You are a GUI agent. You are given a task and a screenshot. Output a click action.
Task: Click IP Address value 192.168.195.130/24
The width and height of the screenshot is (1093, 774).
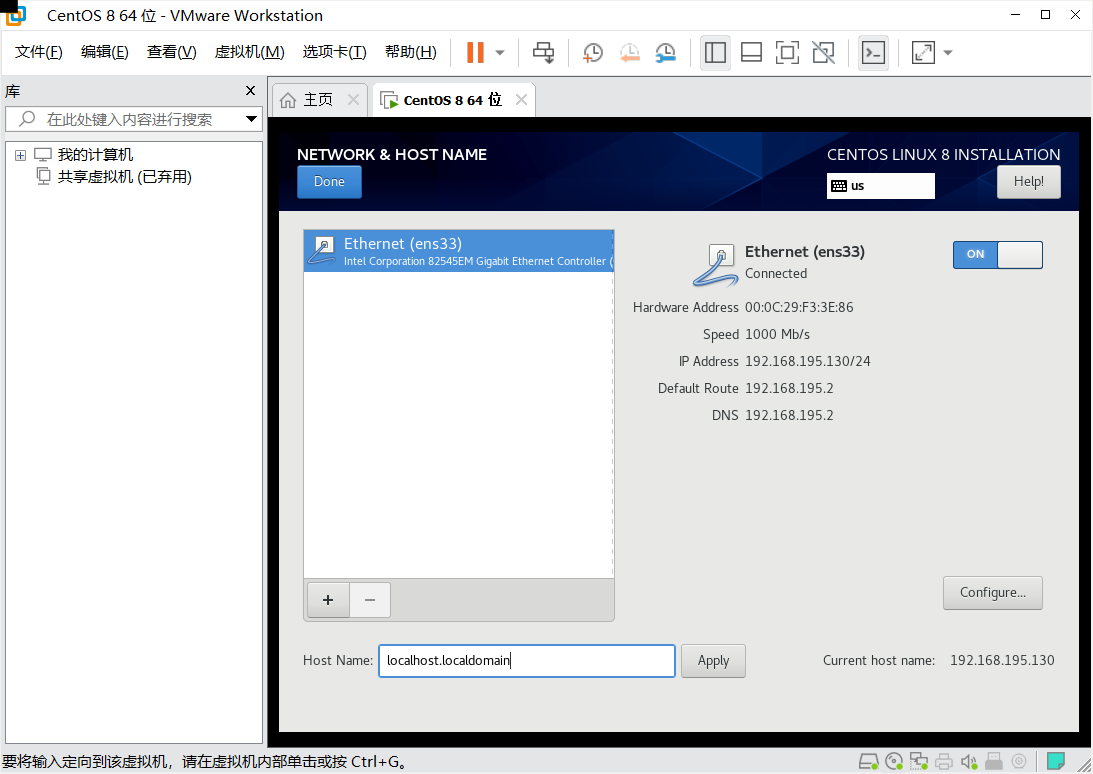point(808,361)
